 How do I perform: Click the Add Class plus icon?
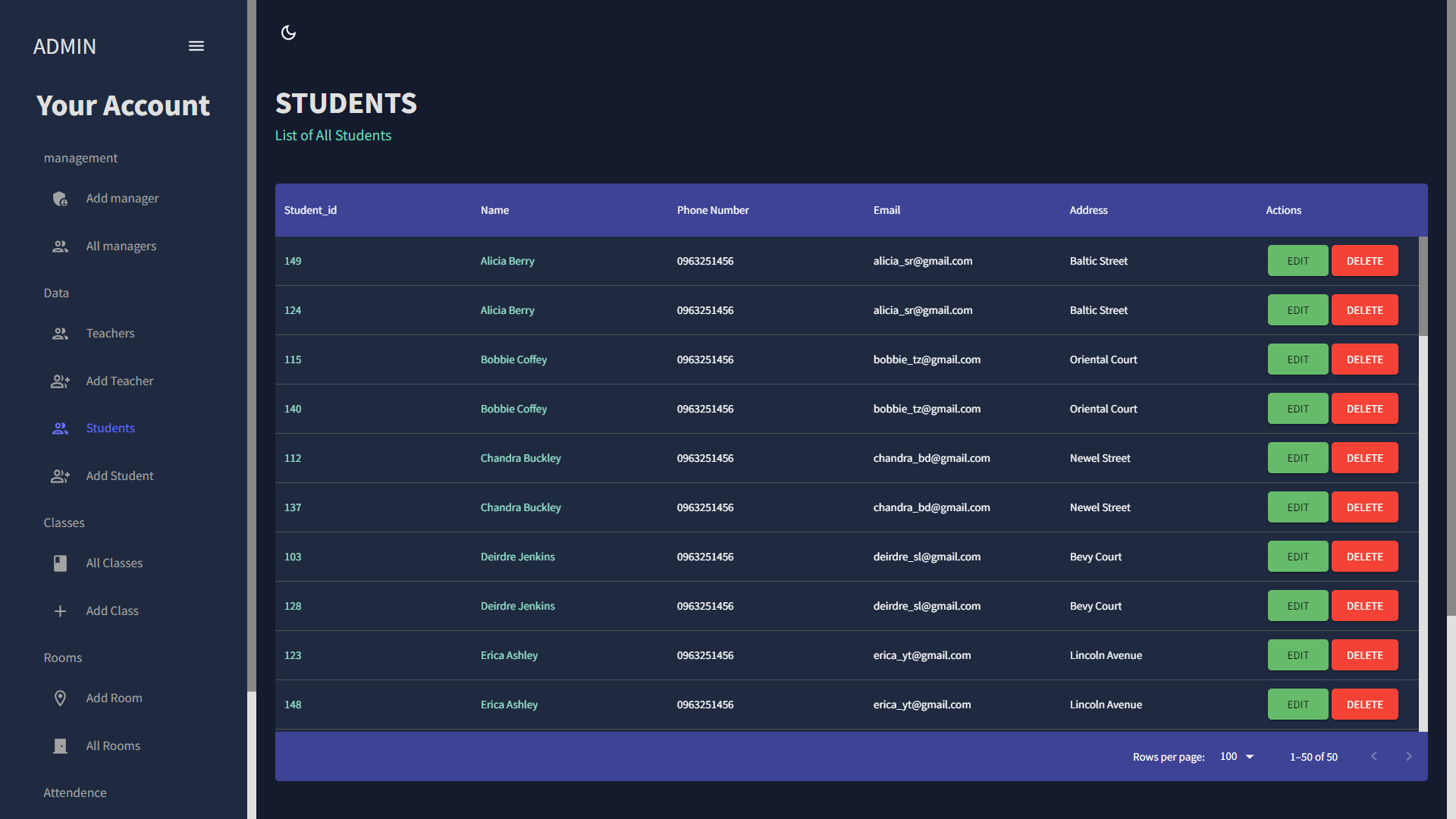[x=60, y=611]
